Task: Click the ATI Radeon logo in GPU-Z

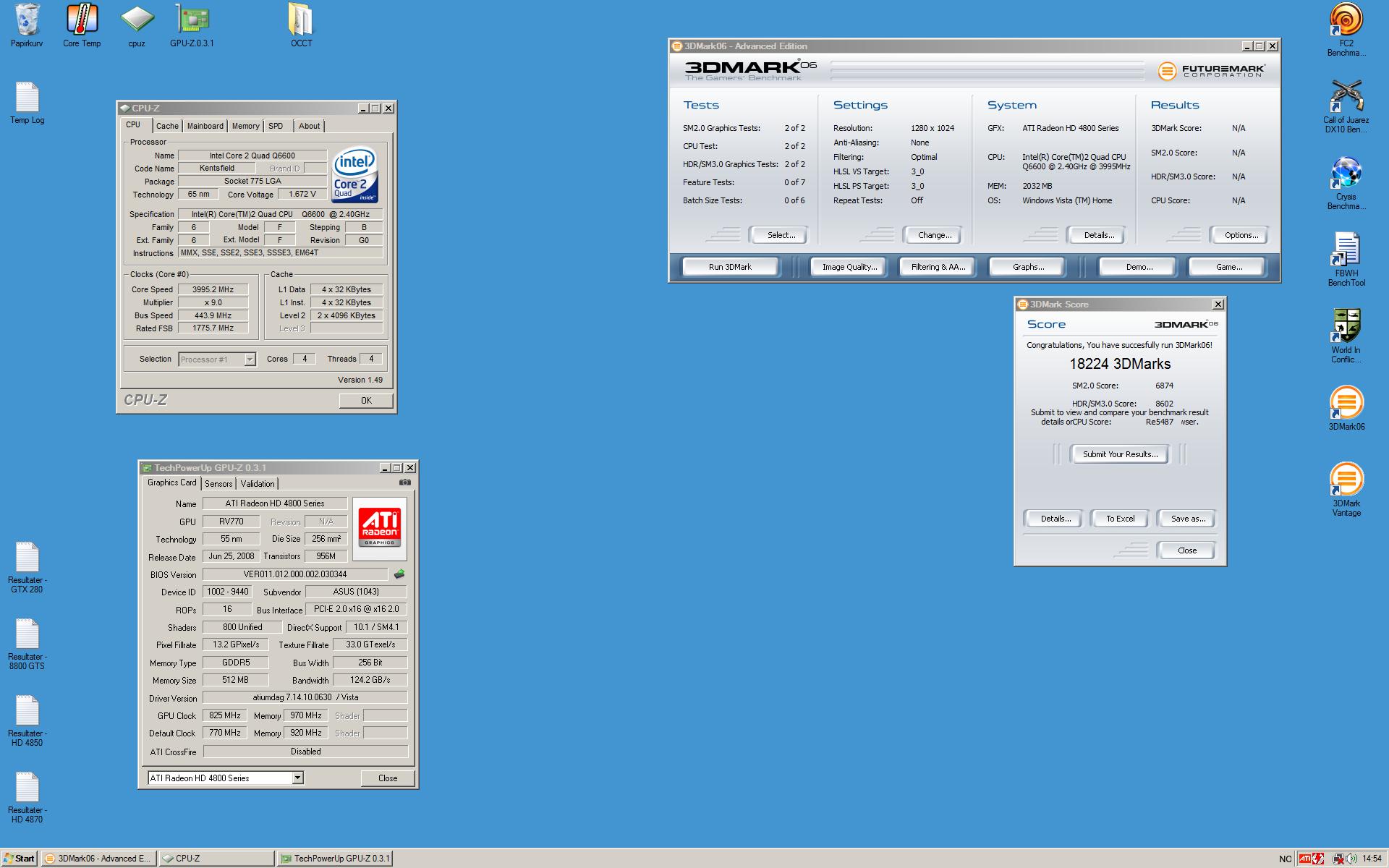Action: [x=380, y=528]
